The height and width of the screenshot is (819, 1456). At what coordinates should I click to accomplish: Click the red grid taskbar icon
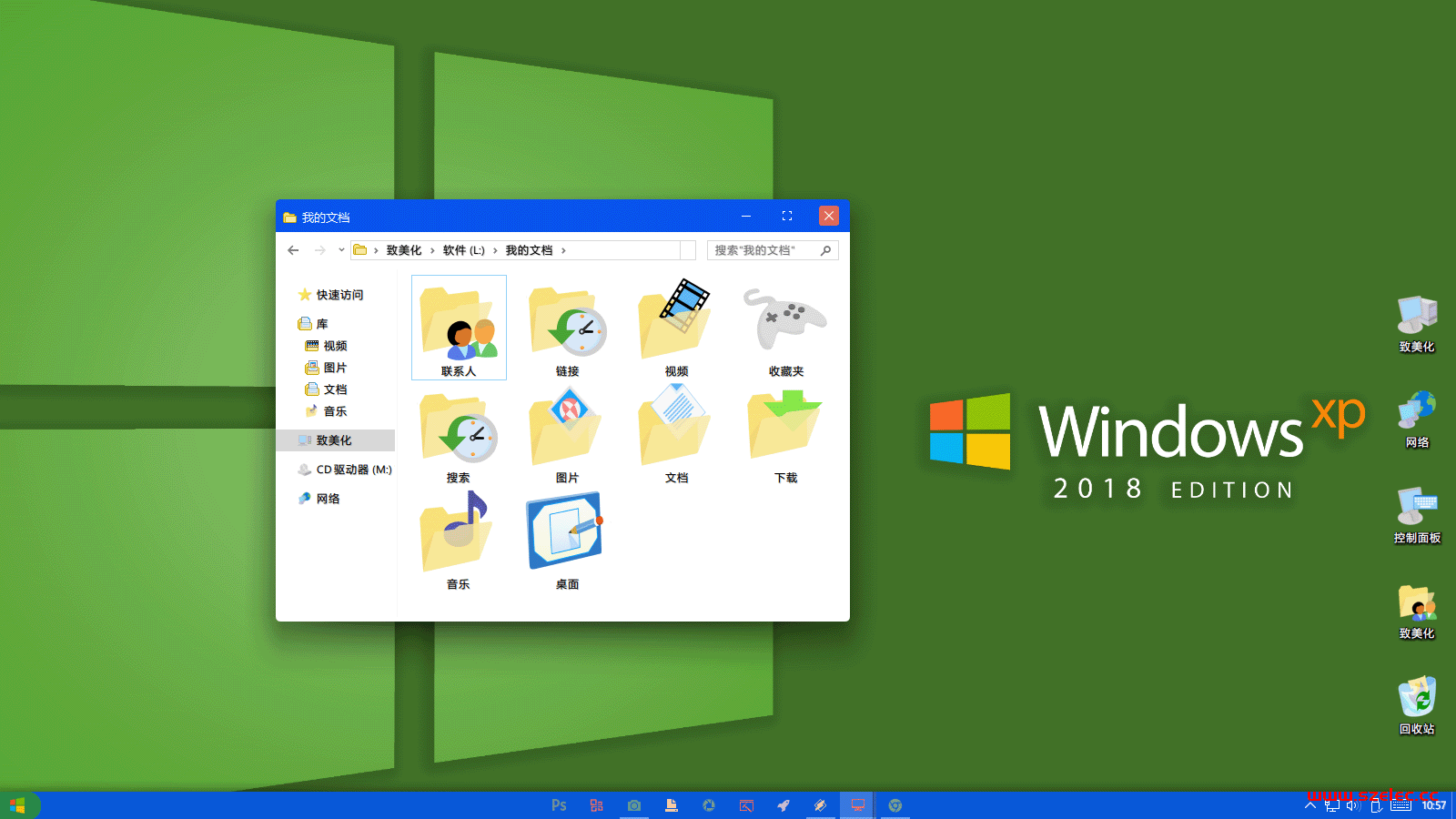596,805
